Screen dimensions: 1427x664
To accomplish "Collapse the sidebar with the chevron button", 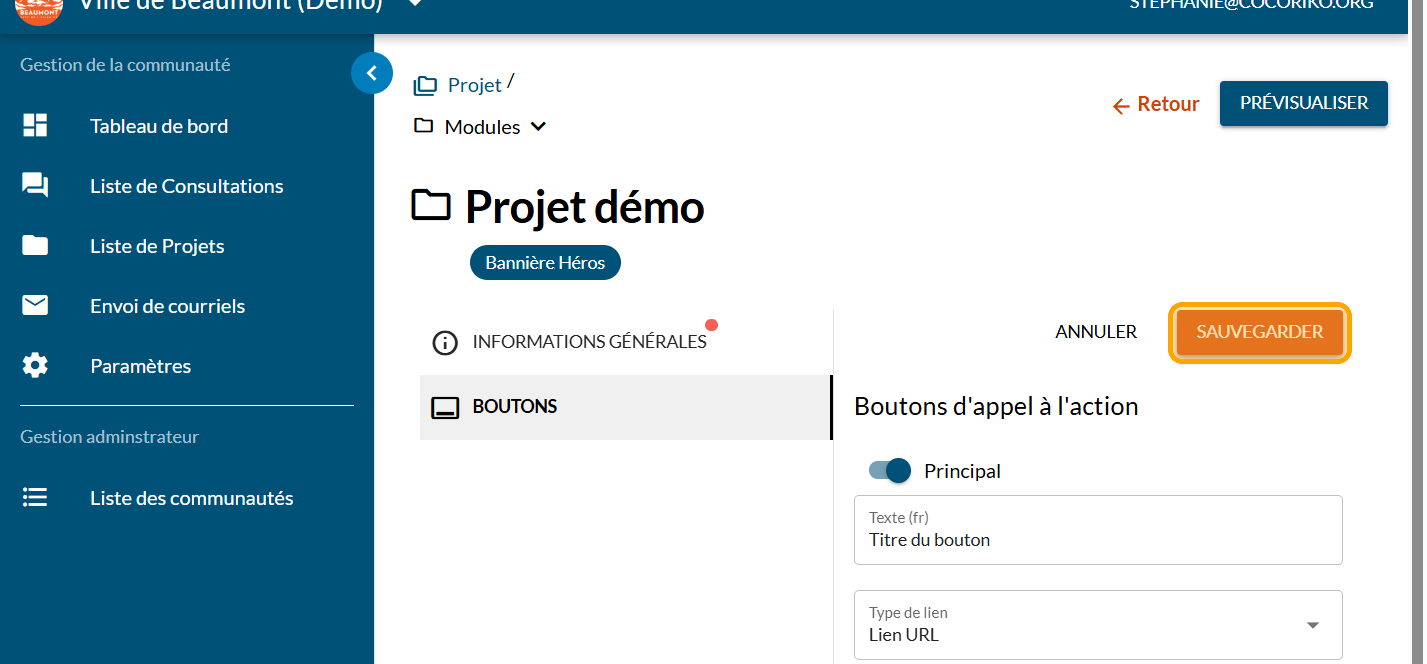I will coord(372,73).
